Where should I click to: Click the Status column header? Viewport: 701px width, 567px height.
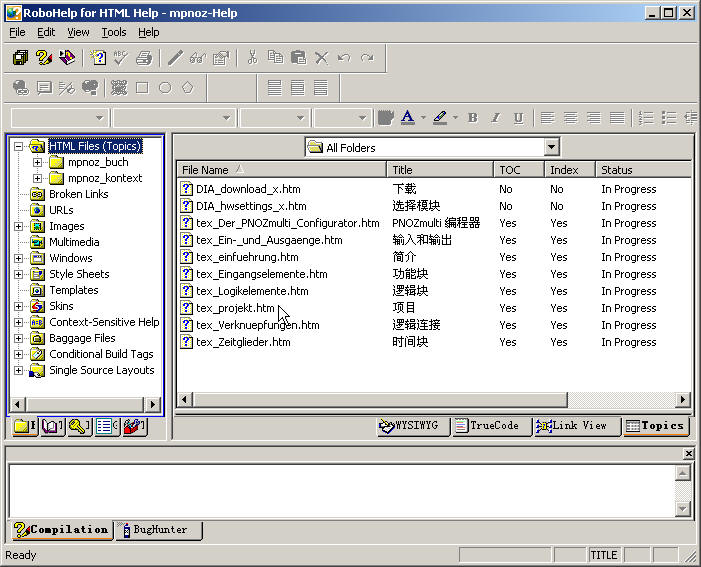(x=644, y=170)
